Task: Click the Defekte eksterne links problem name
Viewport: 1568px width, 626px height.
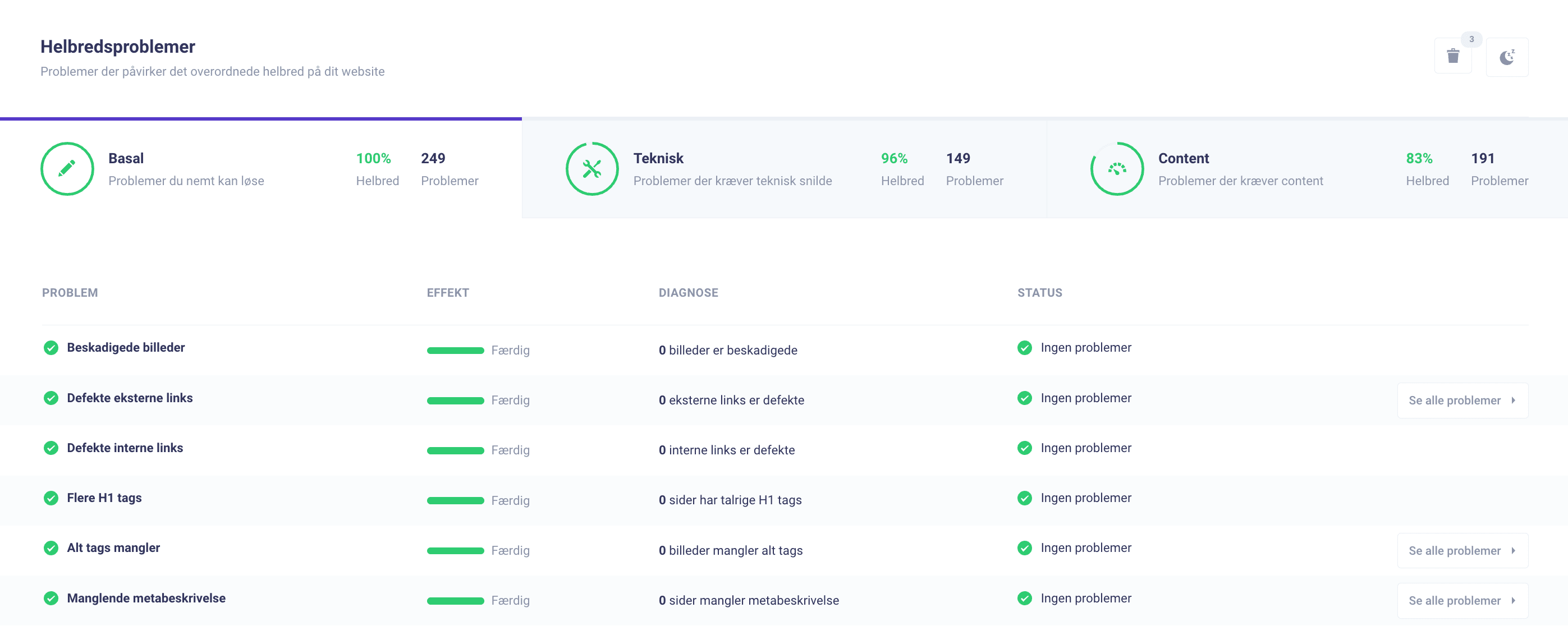Action: tap(130, 398)
